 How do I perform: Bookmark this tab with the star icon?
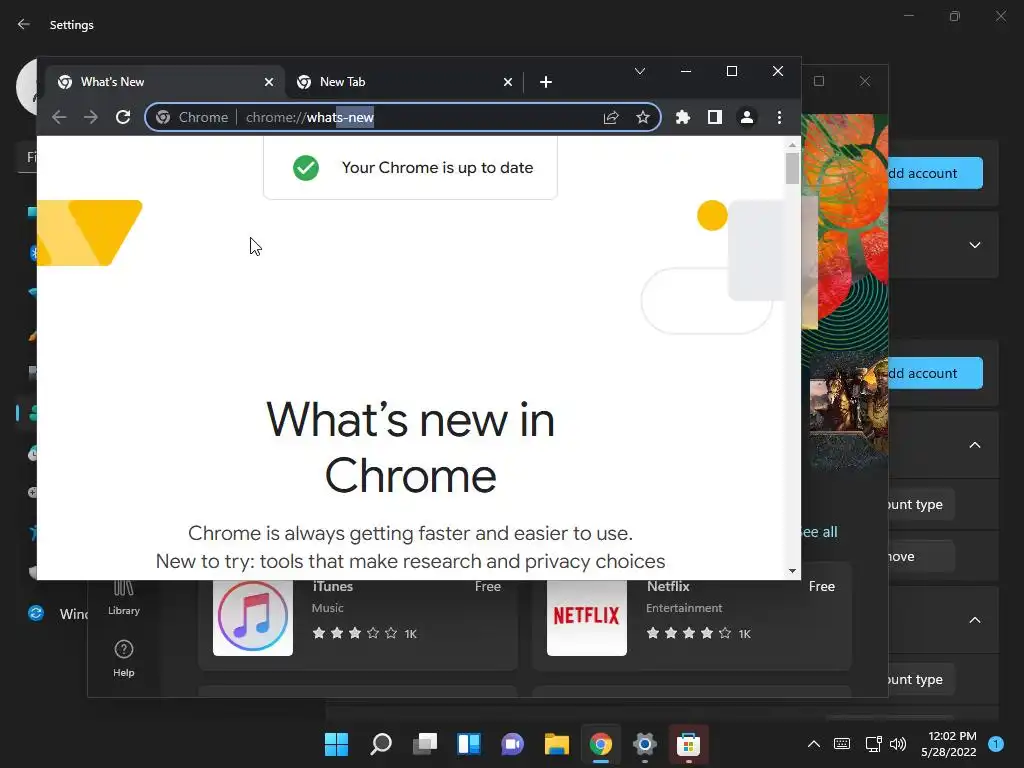point(643,118)
